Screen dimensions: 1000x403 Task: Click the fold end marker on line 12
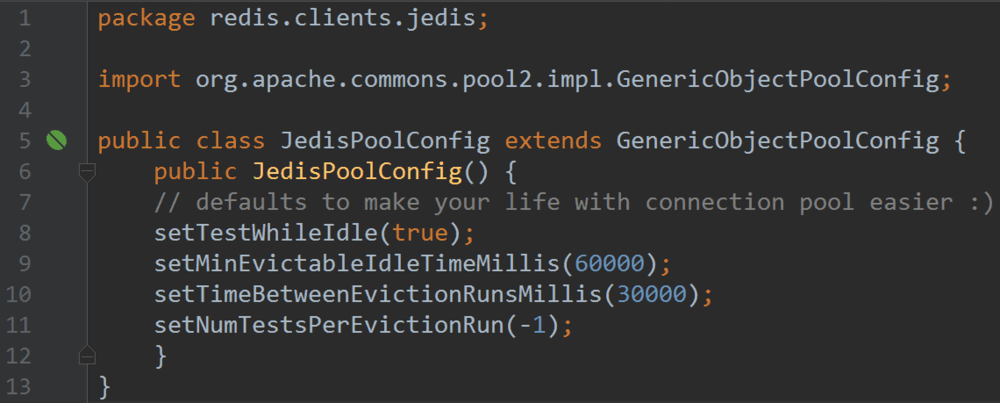click(x=87, y=354)
